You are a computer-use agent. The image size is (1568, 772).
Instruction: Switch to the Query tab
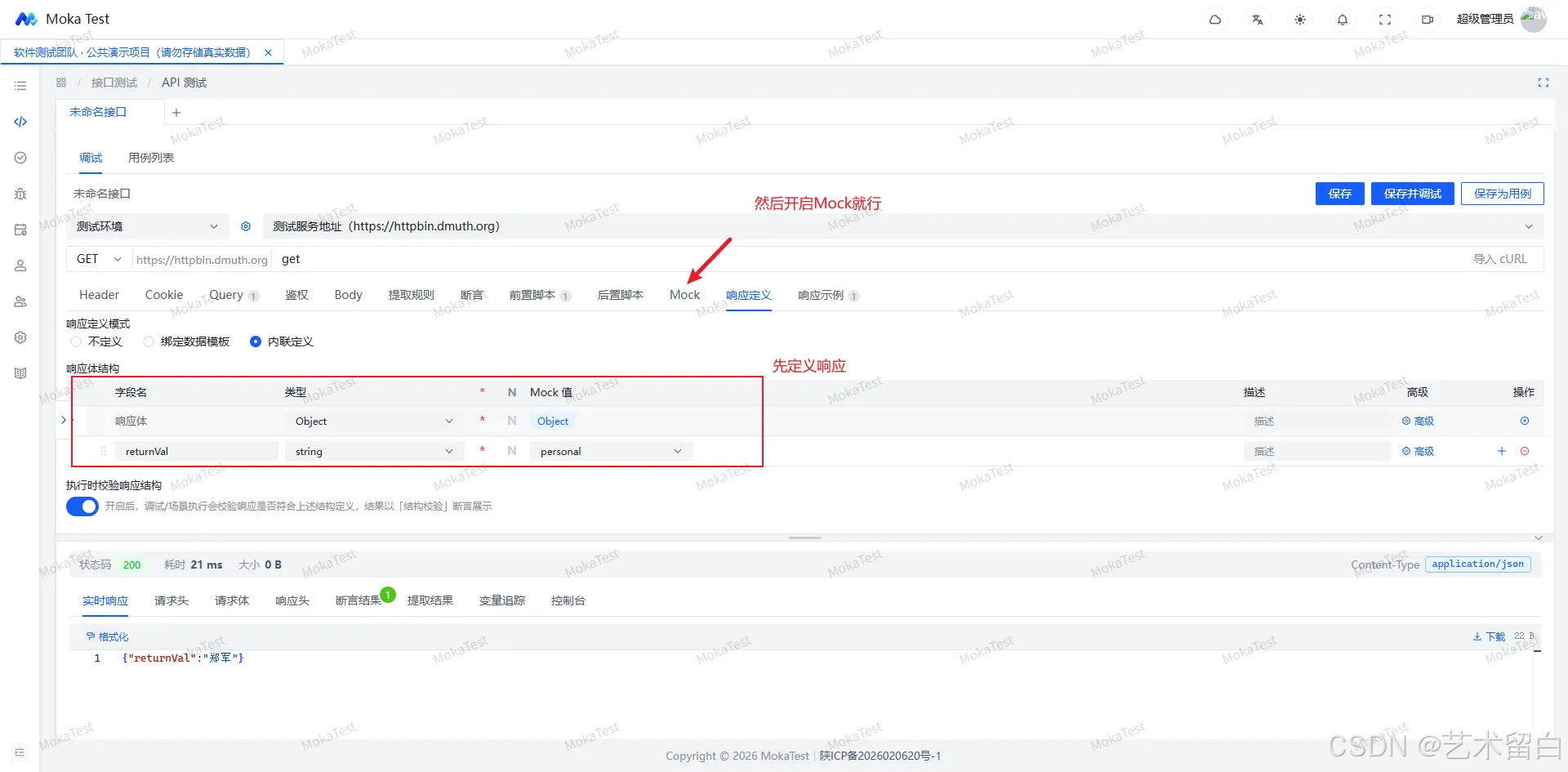tap(226, 295)
